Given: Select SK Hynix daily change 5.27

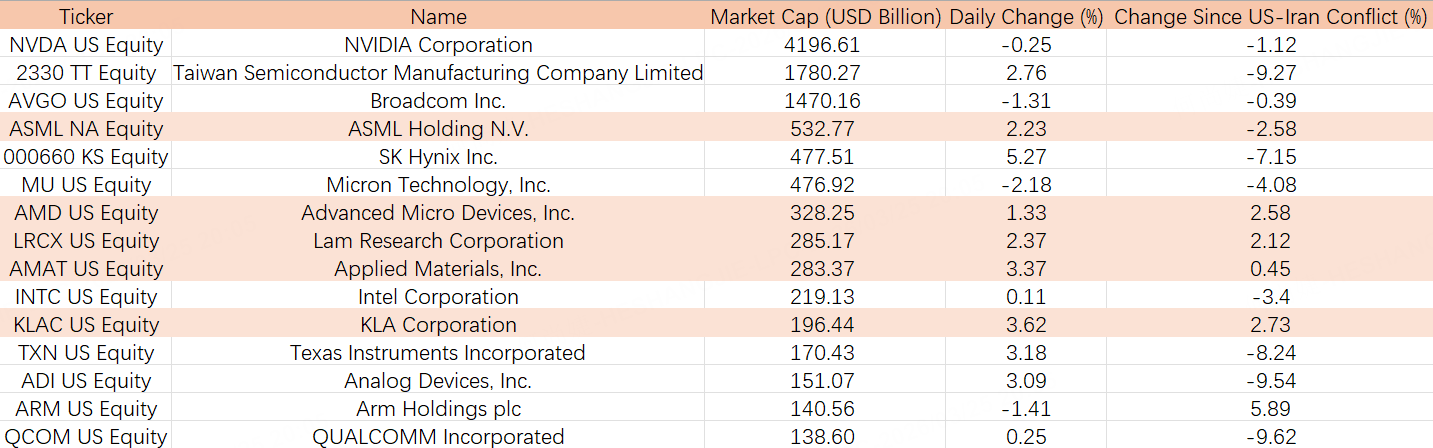Looking at the screenshot, I should [x=1026, y=157].
